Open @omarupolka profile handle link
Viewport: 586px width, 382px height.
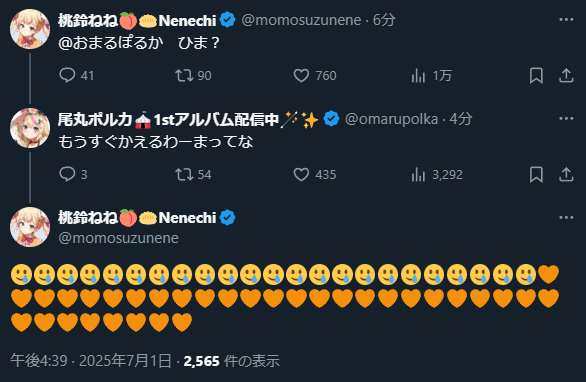(x=391, y=119)
